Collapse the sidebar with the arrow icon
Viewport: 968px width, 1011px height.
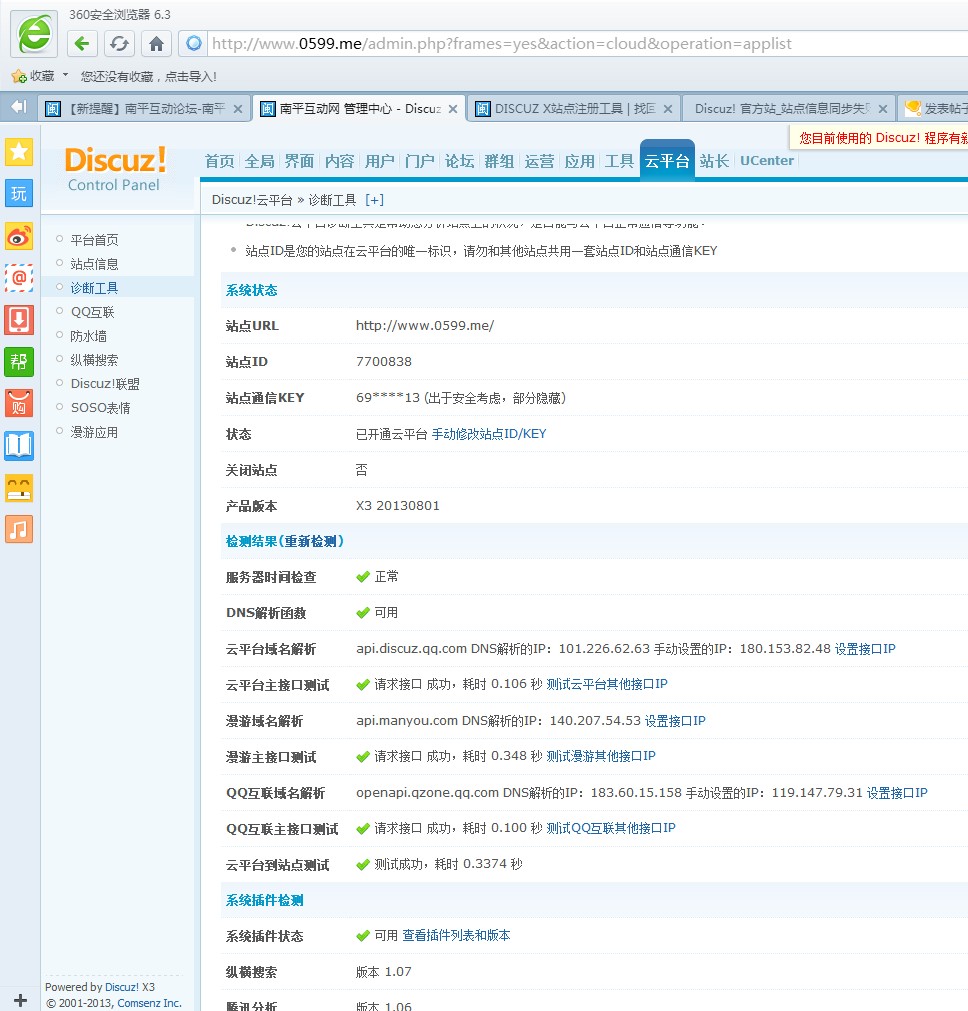click(x=19, y=106)
